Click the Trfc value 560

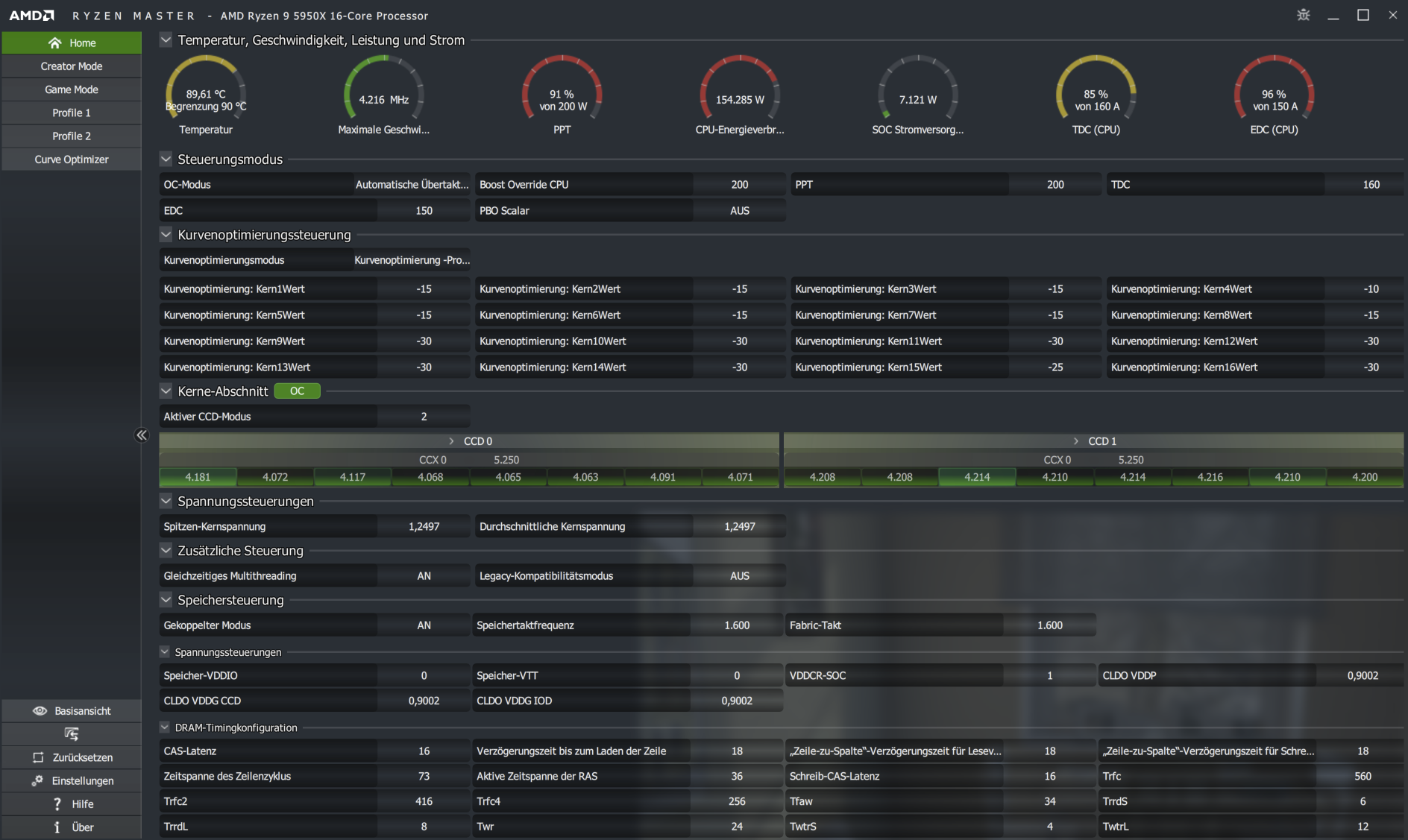[1363, 777]
